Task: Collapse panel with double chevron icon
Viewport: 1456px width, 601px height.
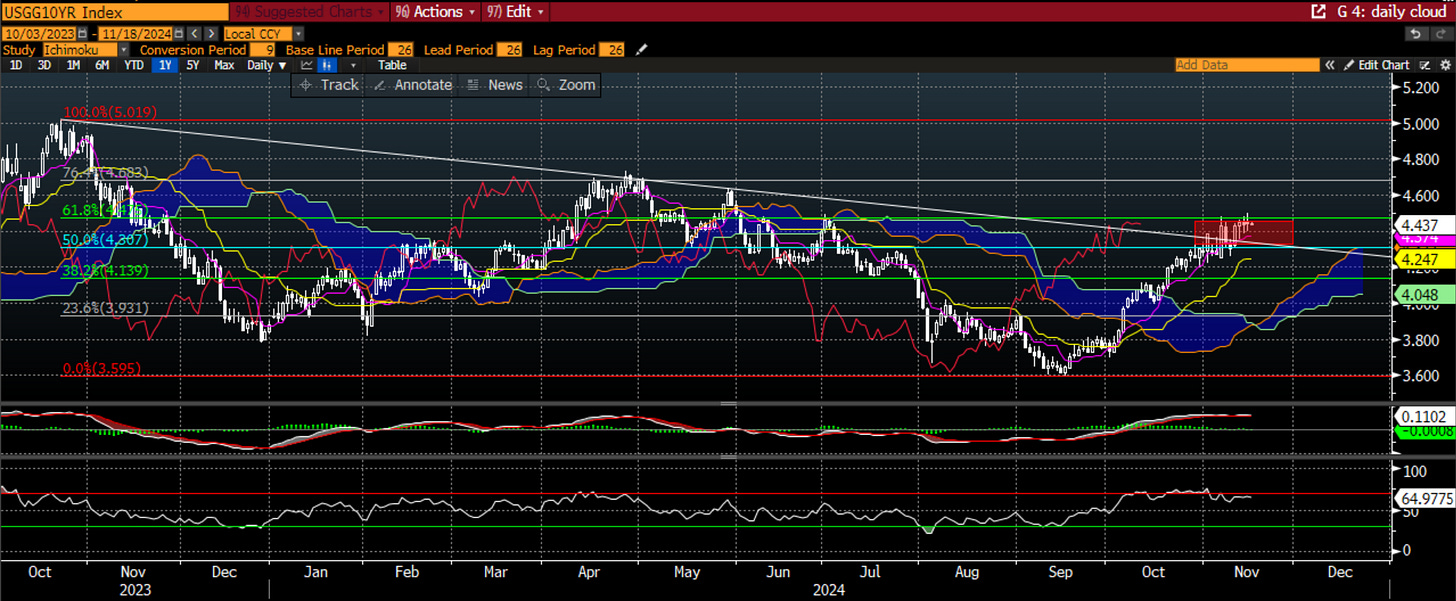Action: [x=1330, y=65]
